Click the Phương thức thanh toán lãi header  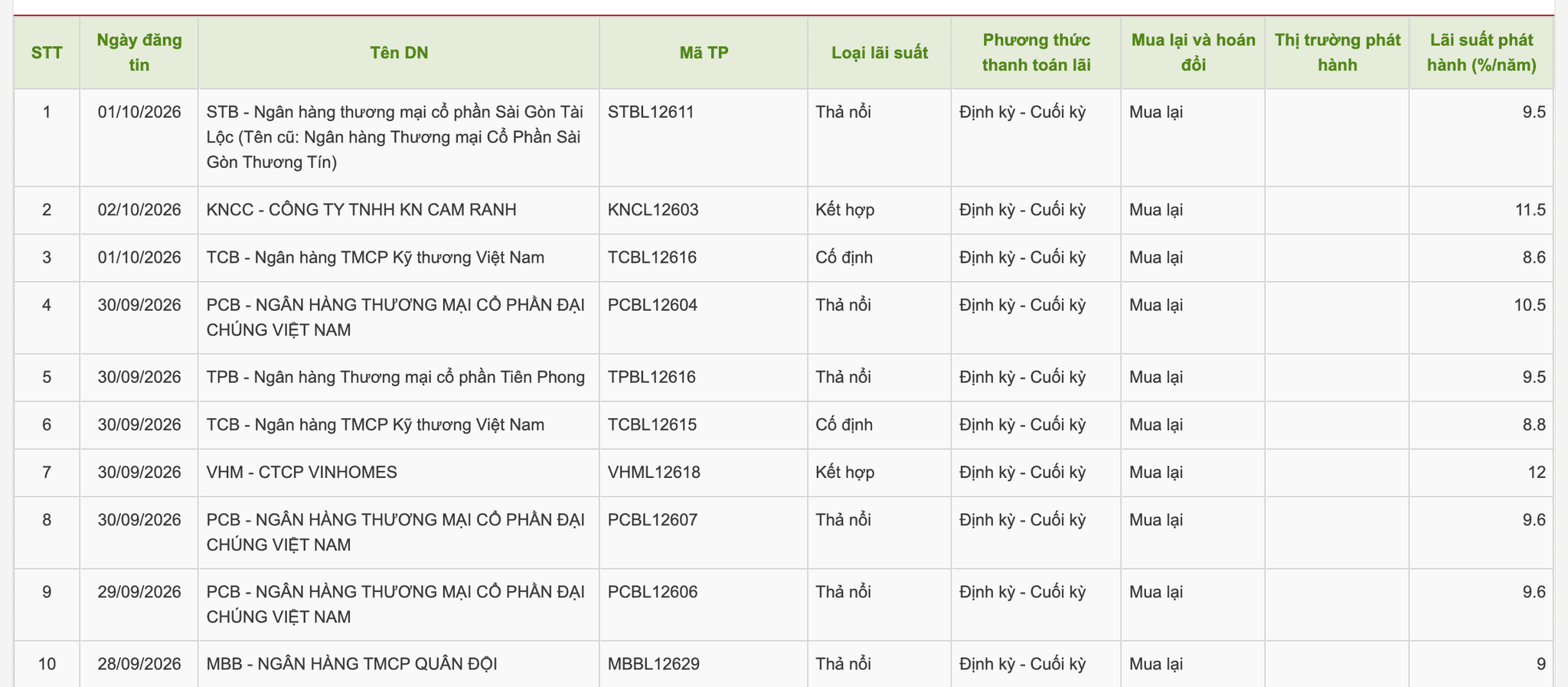pos(1037,53)
